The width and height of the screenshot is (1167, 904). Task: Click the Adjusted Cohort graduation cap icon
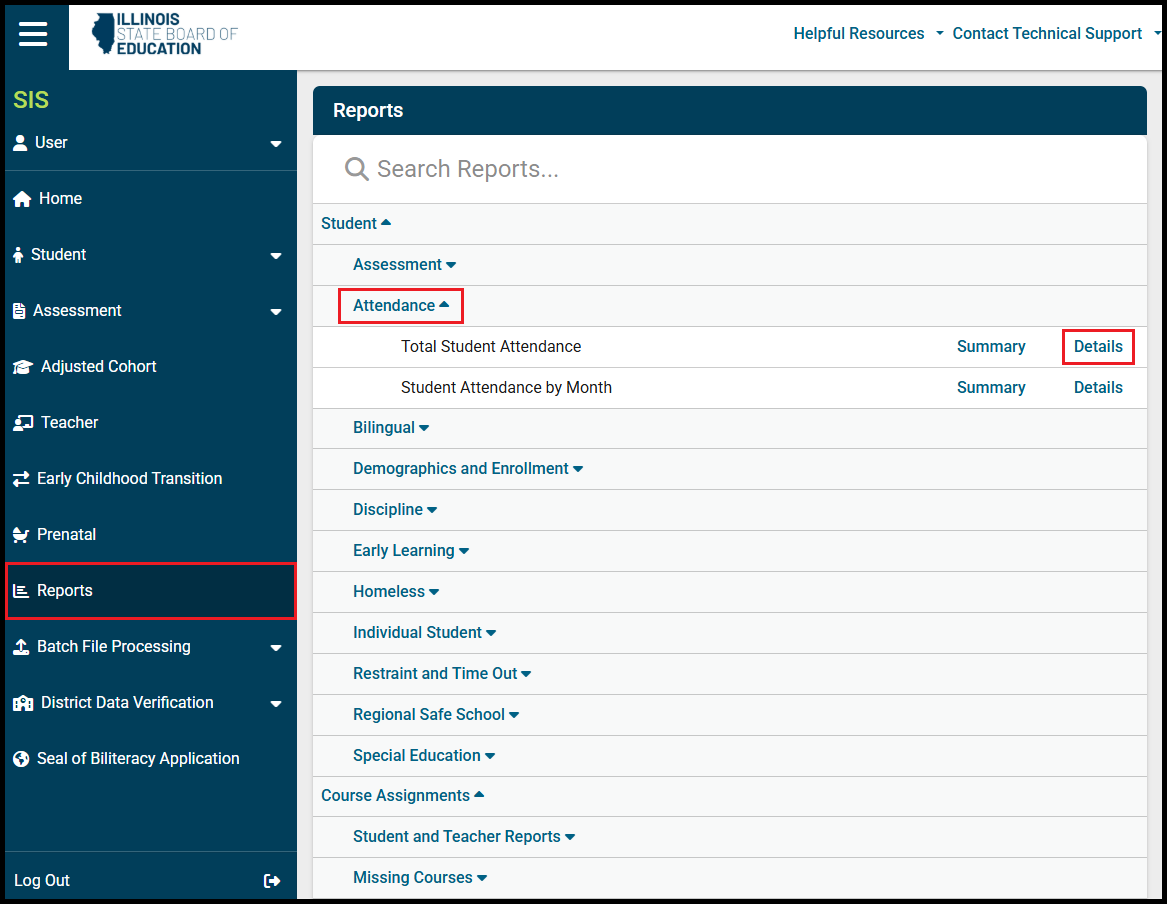click(22, 367)
